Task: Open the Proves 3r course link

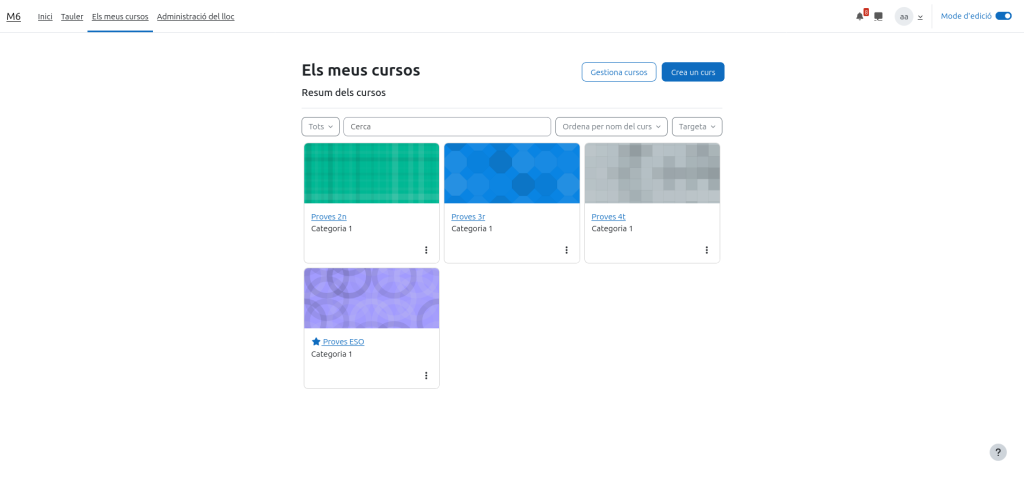Action: (x=468, y=216)
